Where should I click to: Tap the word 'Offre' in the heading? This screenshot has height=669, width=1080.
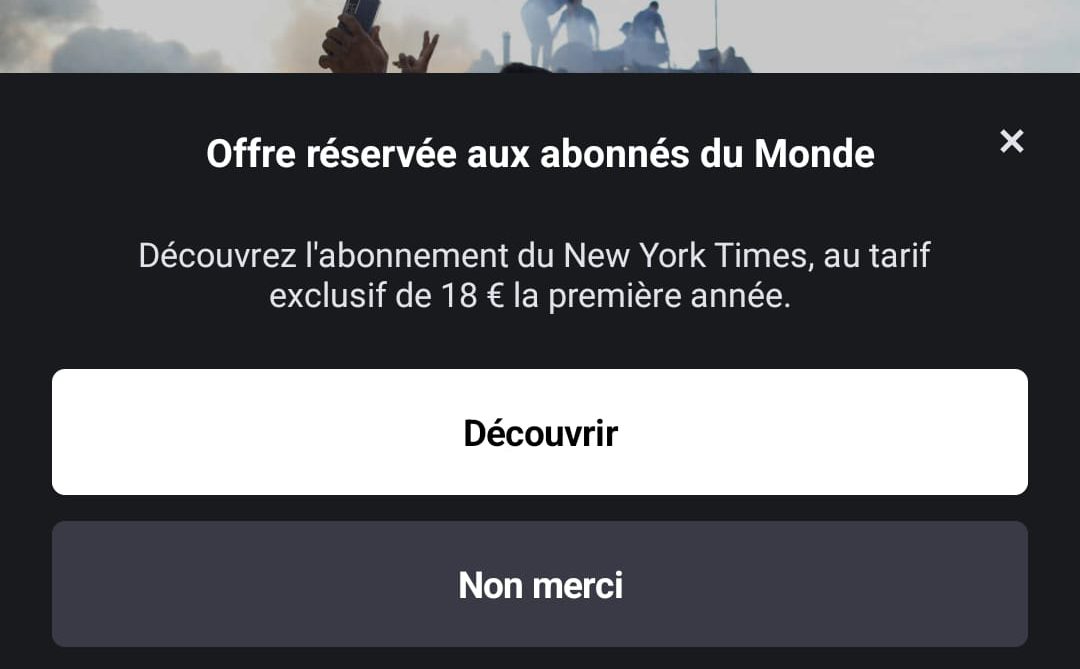251,154
